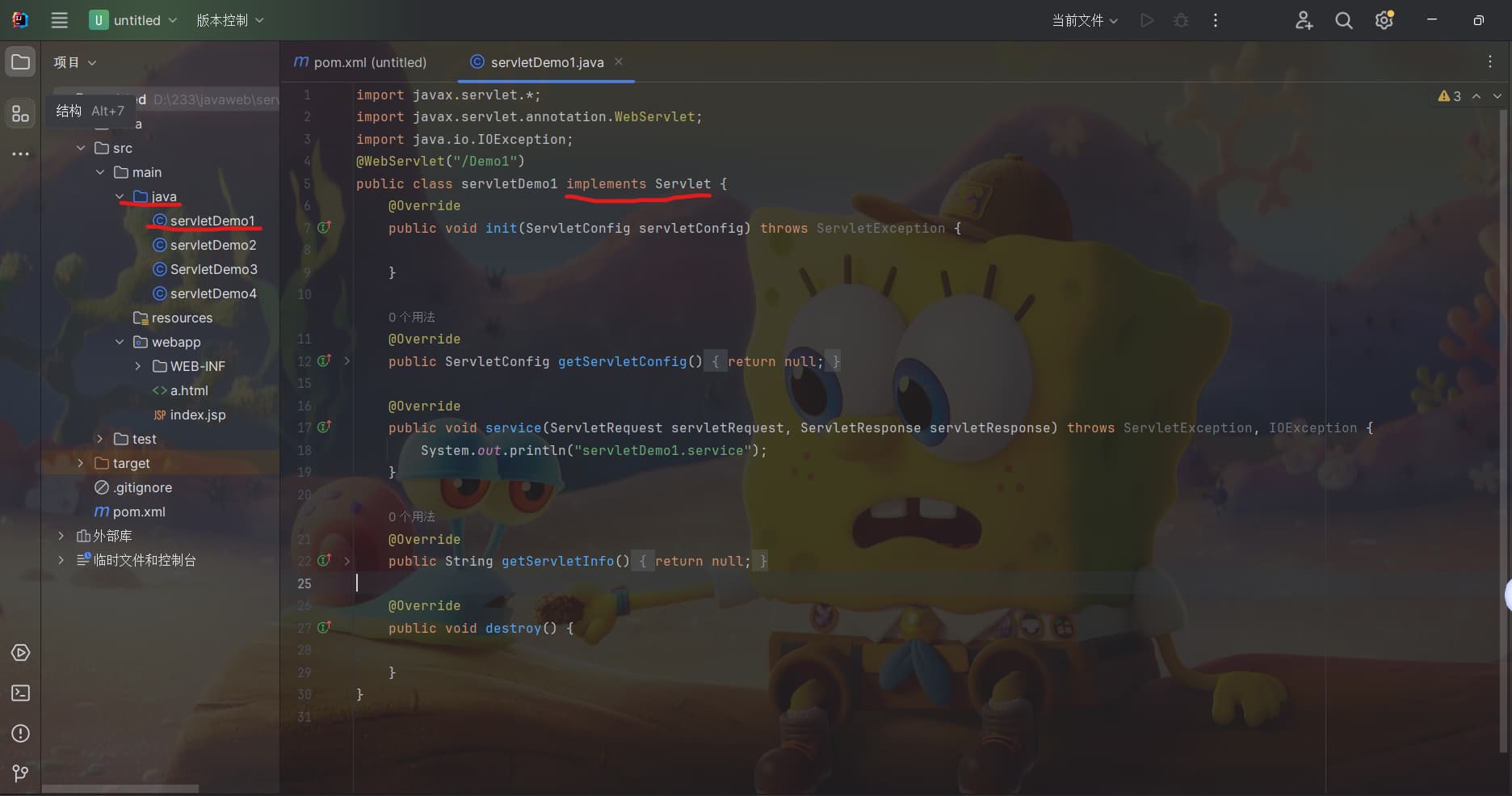
Task: Run the current file
Action: pos(1147,20)
